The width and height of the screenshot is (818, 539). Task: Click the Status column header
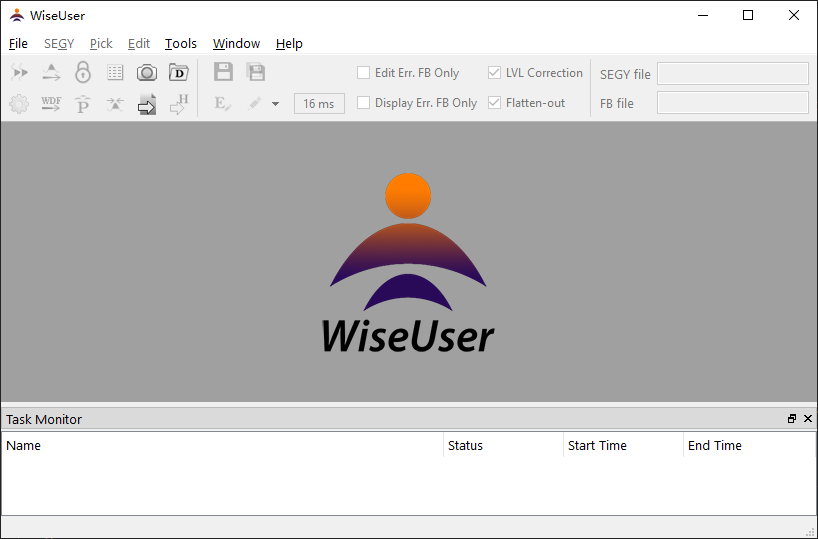click(503, 446)
